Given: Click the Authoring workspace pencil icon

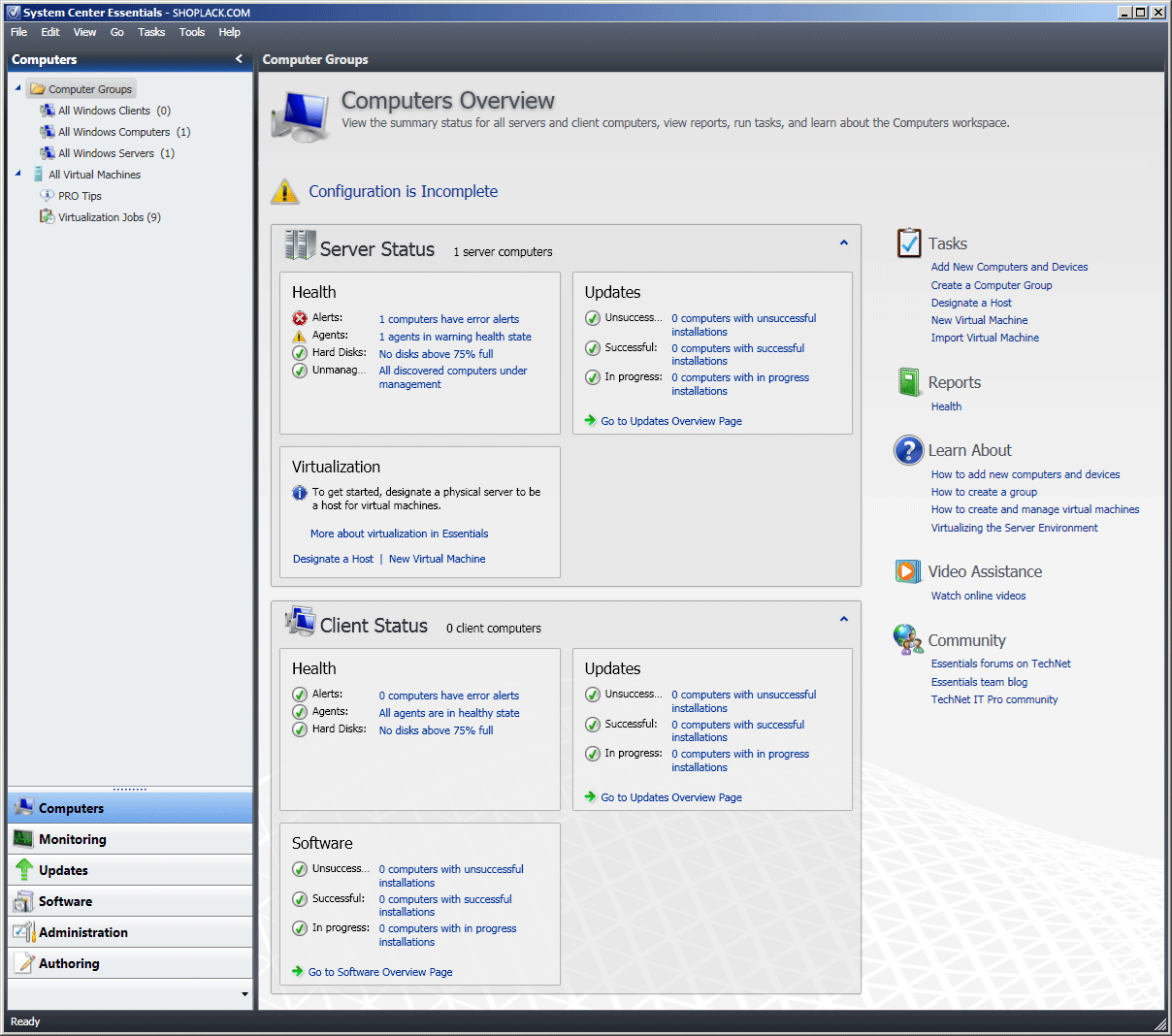Looking at the screenshot, I should click(24, 963).
